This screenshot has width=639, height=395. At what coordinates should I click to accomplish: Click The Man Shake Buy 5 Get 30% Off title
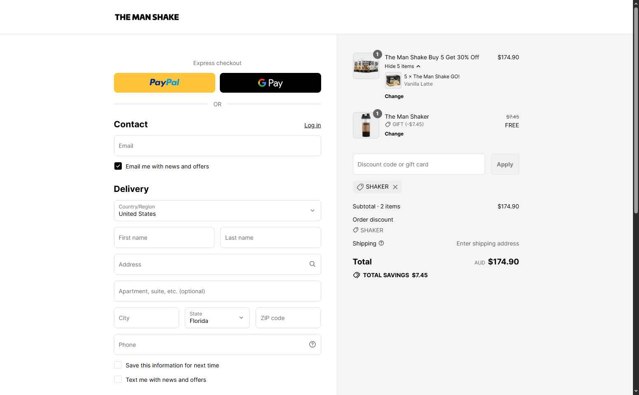(432, 57)
